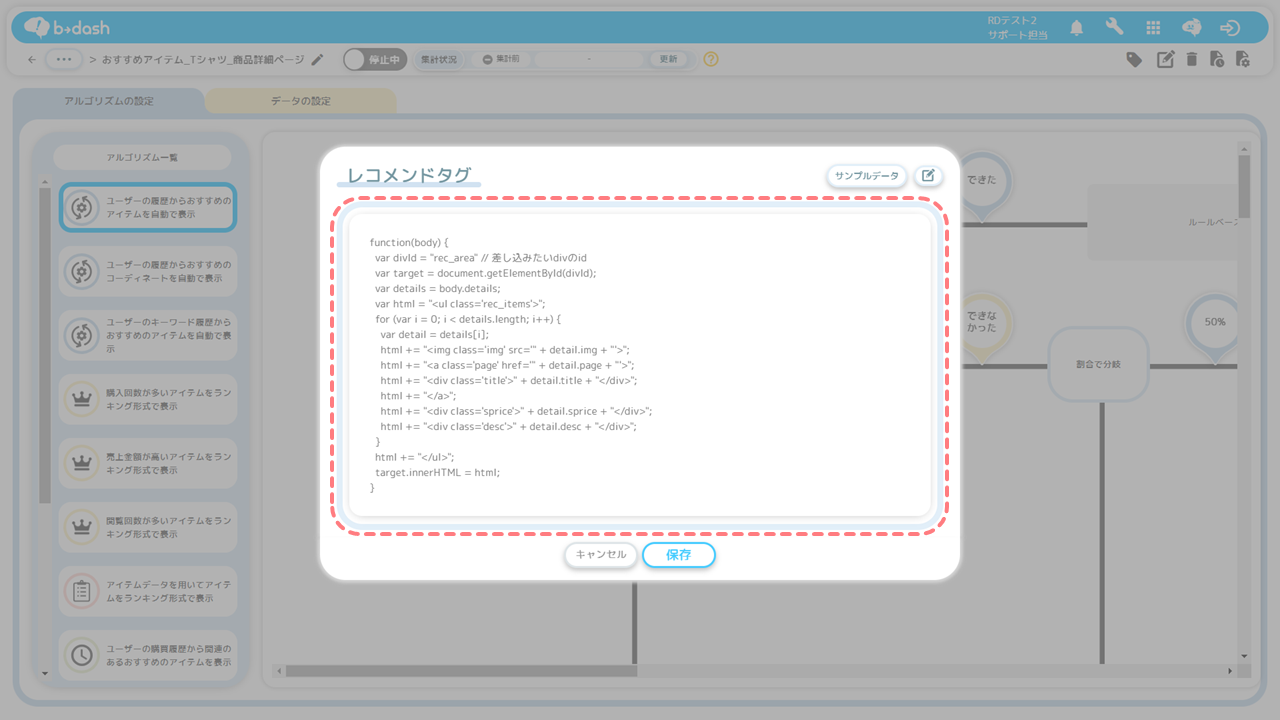Open the apps grid icon
The width and height of the screenshot is (1280, 720).
pyautogui.click(x=1153, y=28)
